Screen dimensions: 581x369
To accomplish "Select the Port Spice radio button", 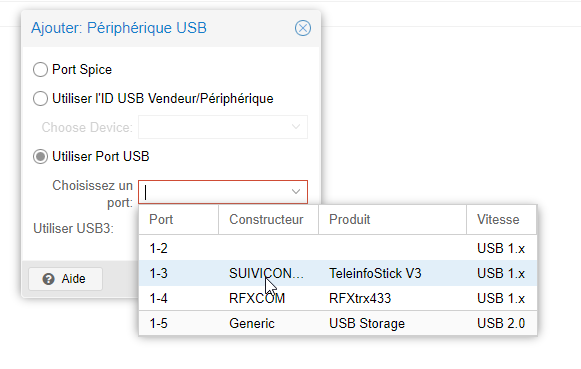I will [x=40, y=70].
